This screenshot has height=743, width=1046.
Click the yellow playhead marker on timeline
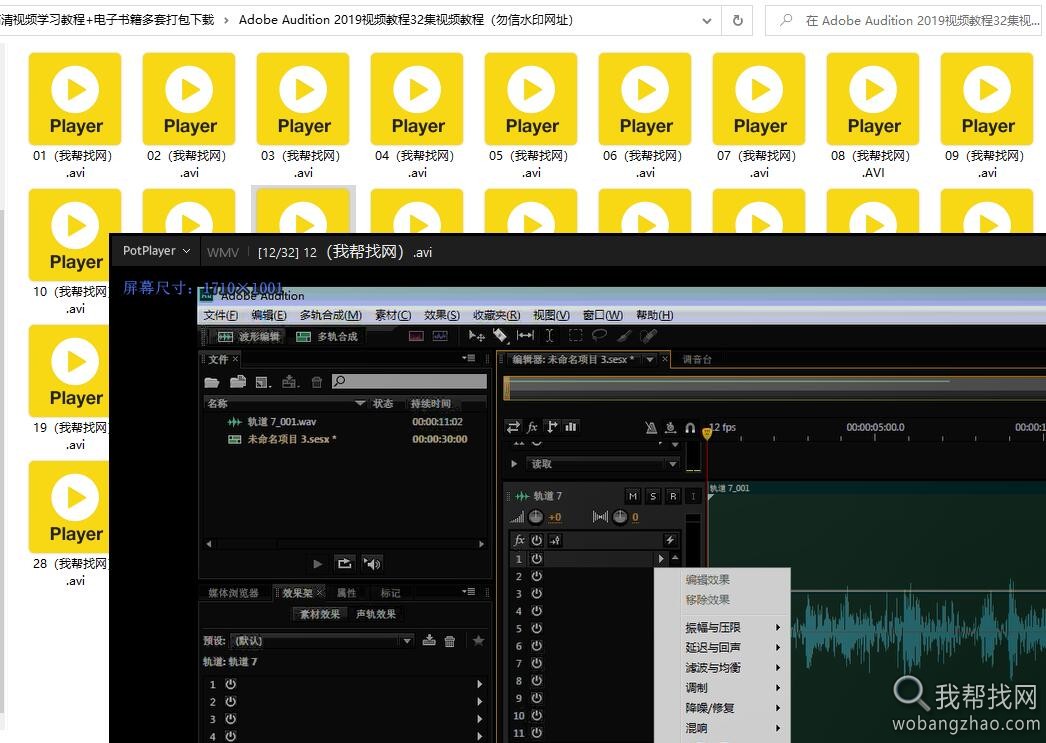click(707, 434)
